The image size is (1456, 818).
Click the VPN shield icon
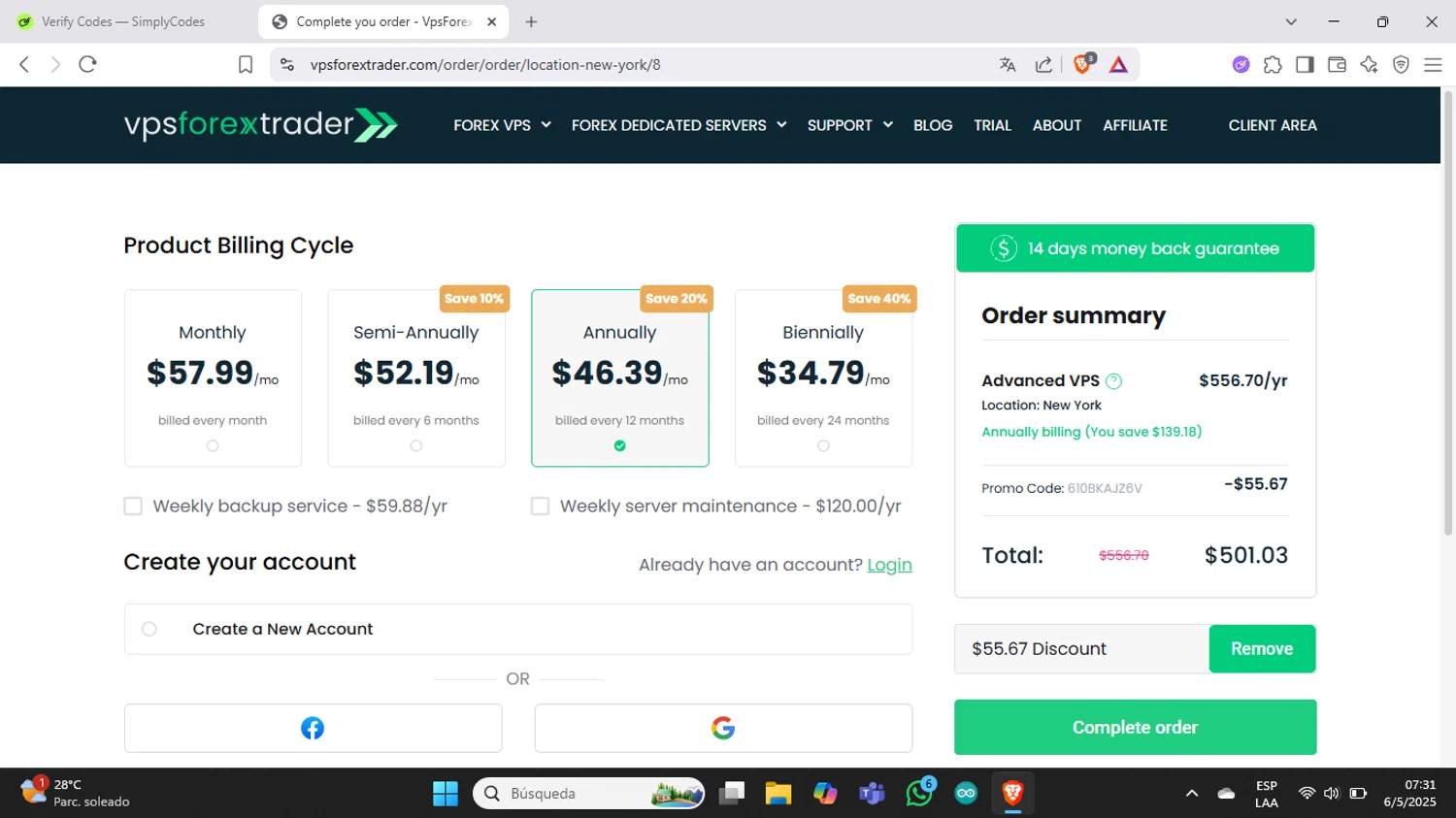tap(1401, 64)
